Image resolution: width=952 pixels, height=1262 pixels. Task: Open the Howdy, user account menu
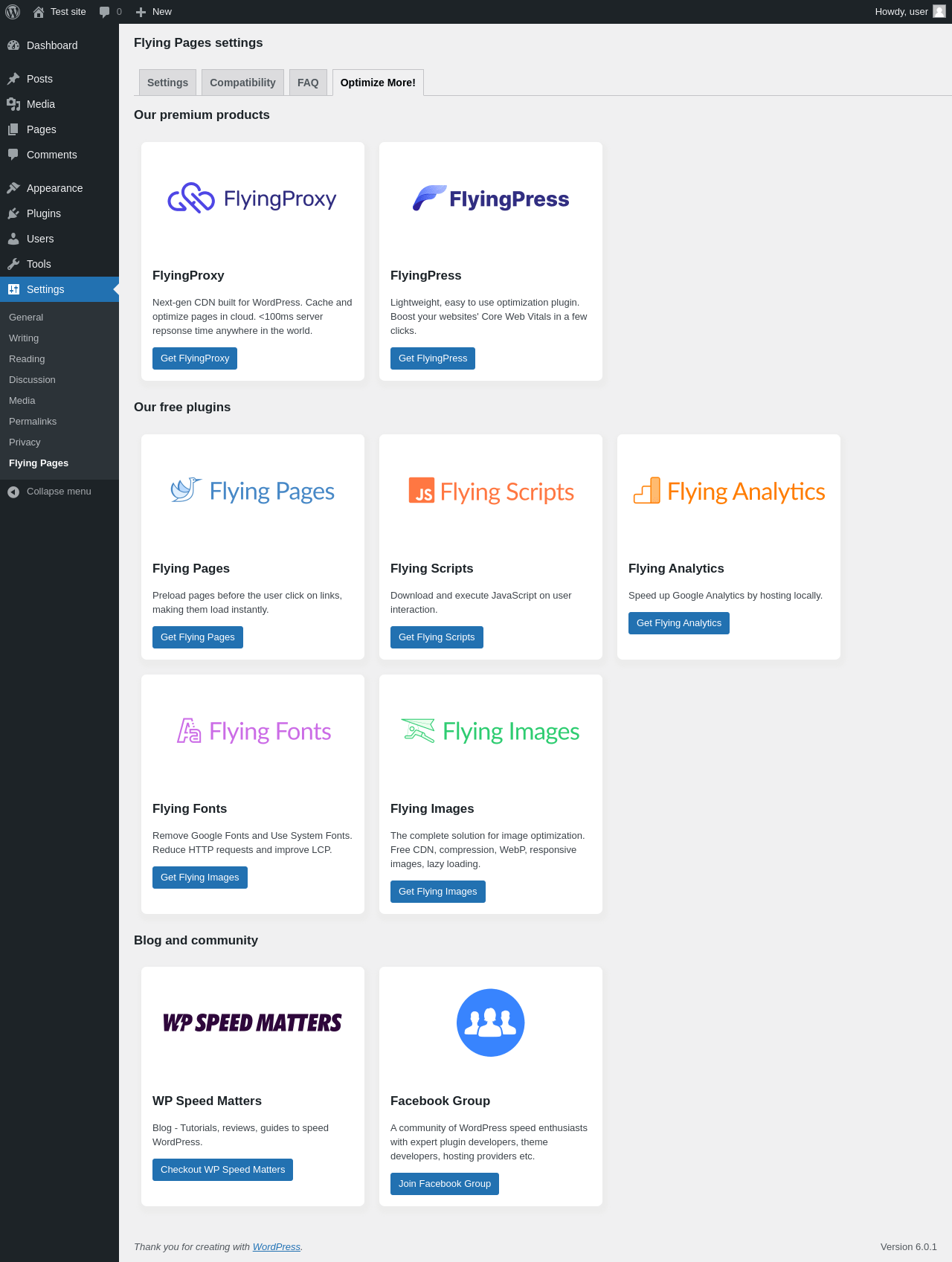coord(910,12)
